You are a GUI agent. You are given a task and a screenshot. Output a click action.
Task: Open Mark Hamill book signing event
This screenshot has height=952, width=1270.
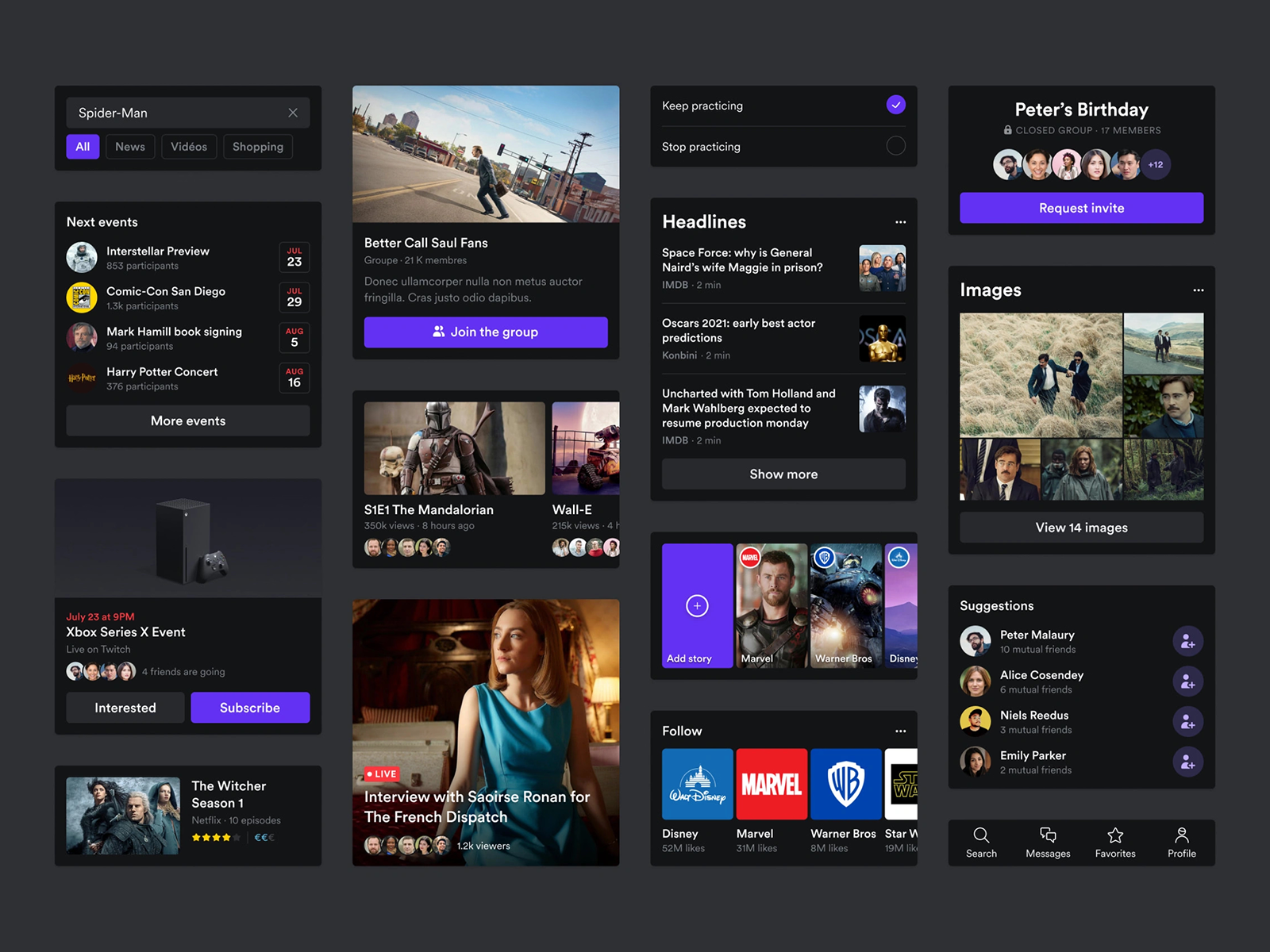point(188,338)
